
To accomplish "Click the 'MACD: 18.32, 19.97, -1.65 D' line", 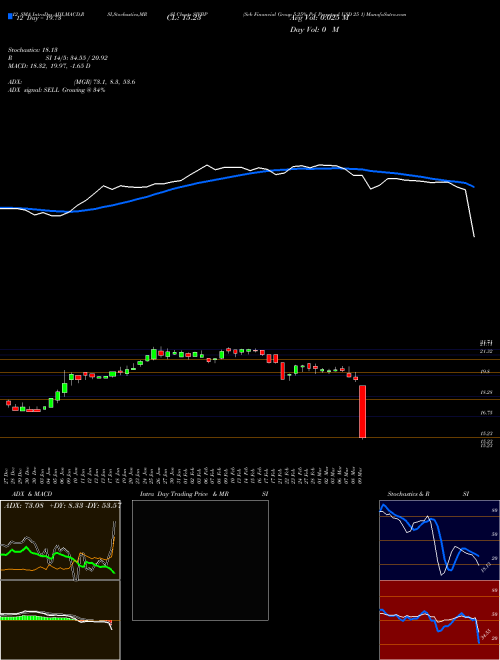I will pyautogui.click(x=49, y=66).
